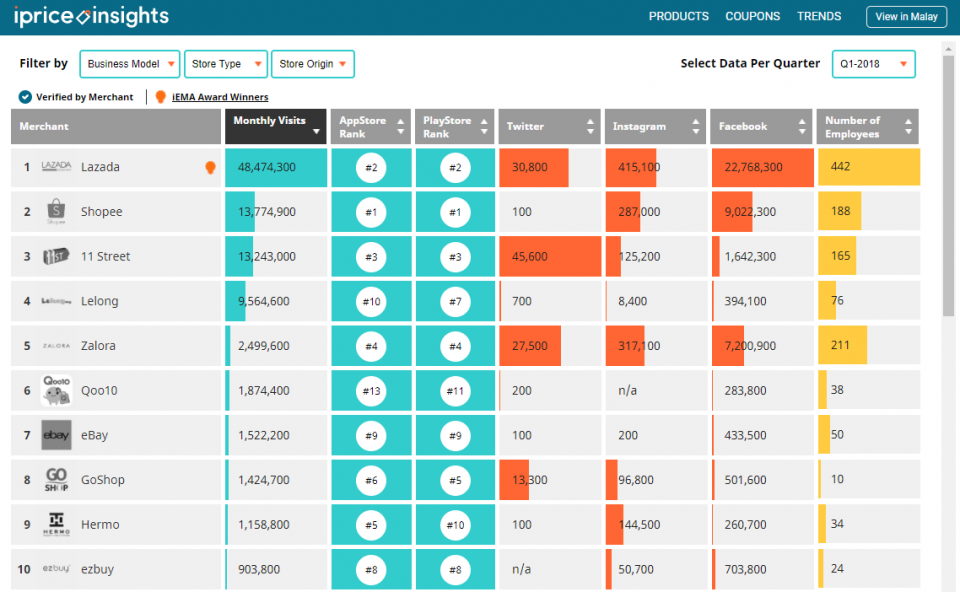Click eBay's Facebook value 433,500

(x=745, y=435)
